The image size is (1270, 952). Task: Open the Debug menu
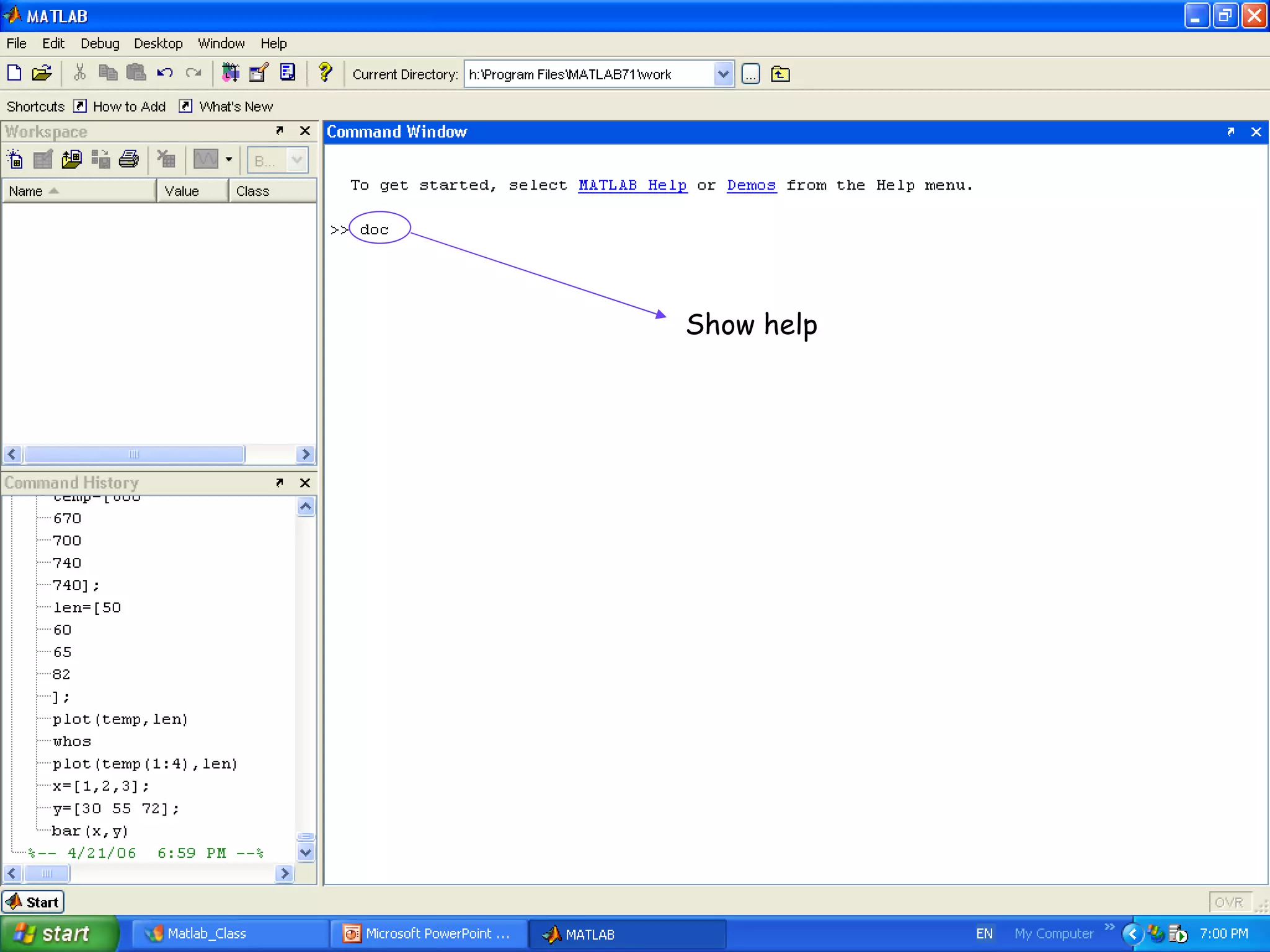point(100,43)
